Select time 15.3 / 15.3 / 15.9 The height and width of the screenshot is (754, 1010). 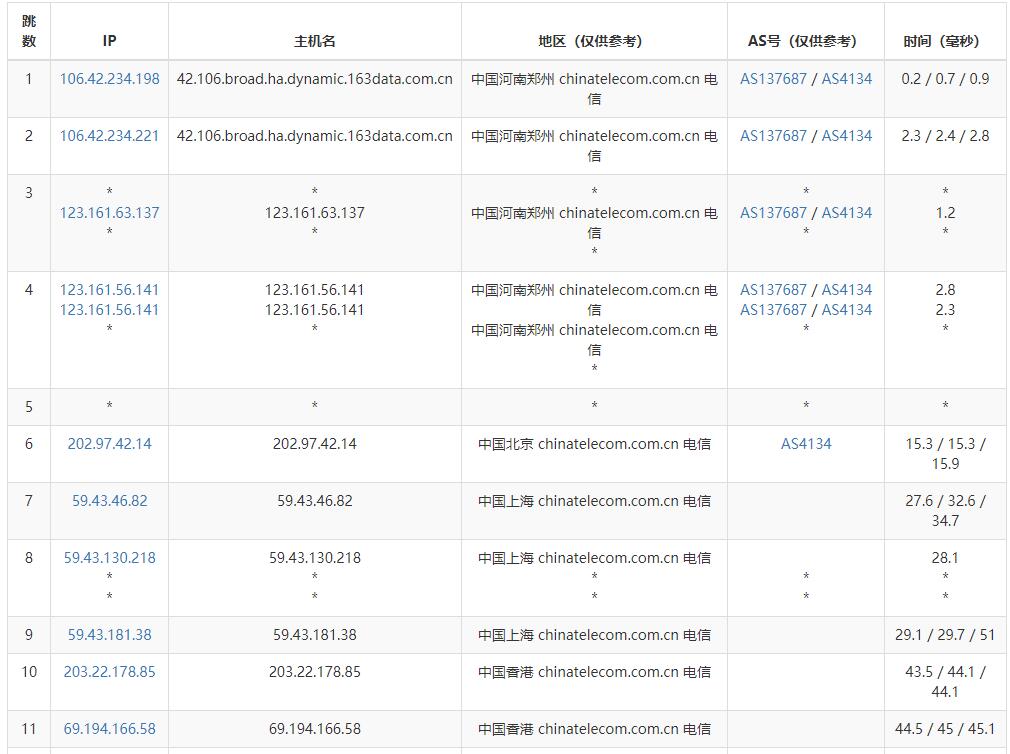pyautogui.click(x=945, y=453)
